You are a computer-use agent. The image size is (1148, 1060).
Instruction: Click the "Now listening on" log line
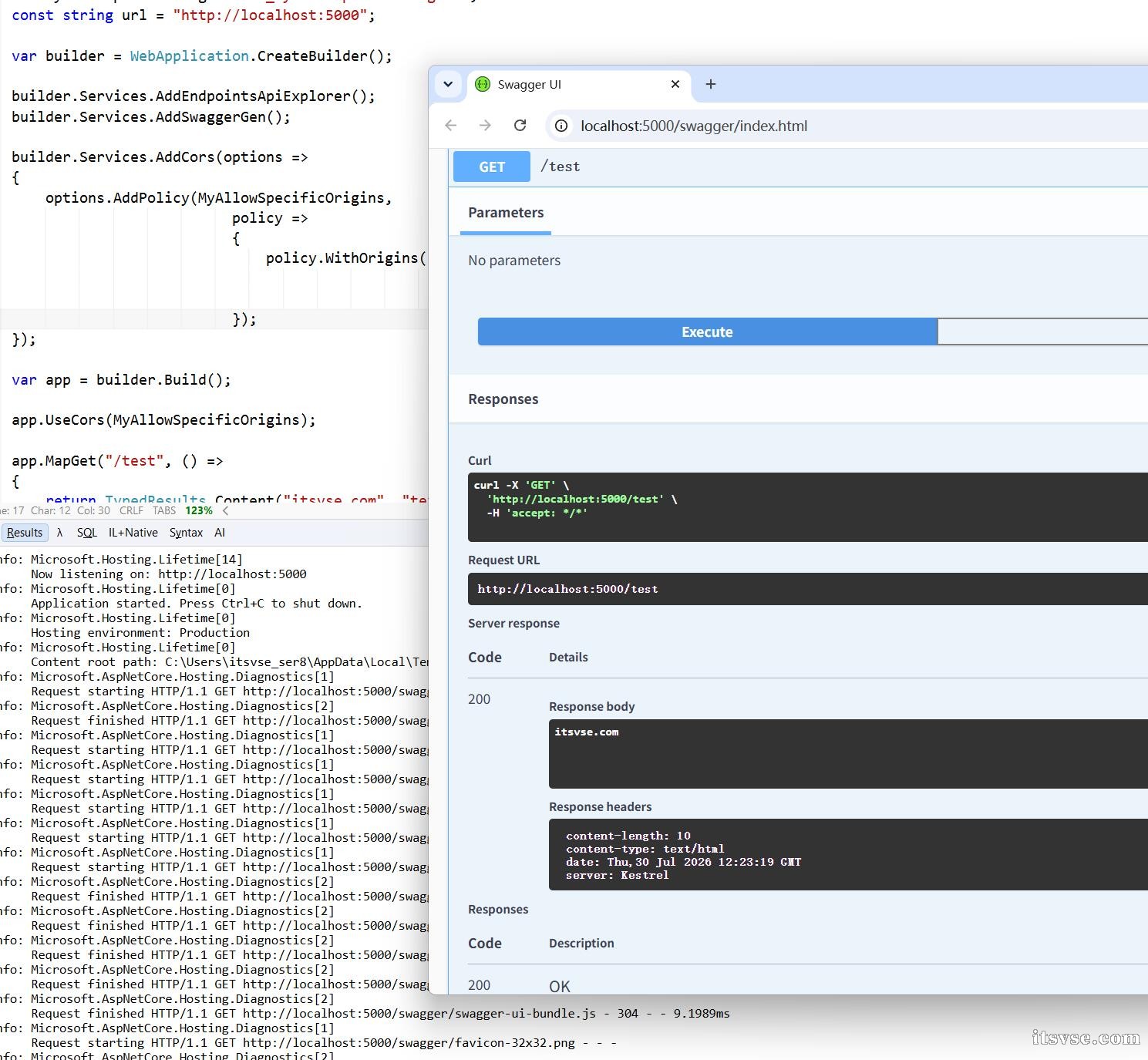coord(169,574)
